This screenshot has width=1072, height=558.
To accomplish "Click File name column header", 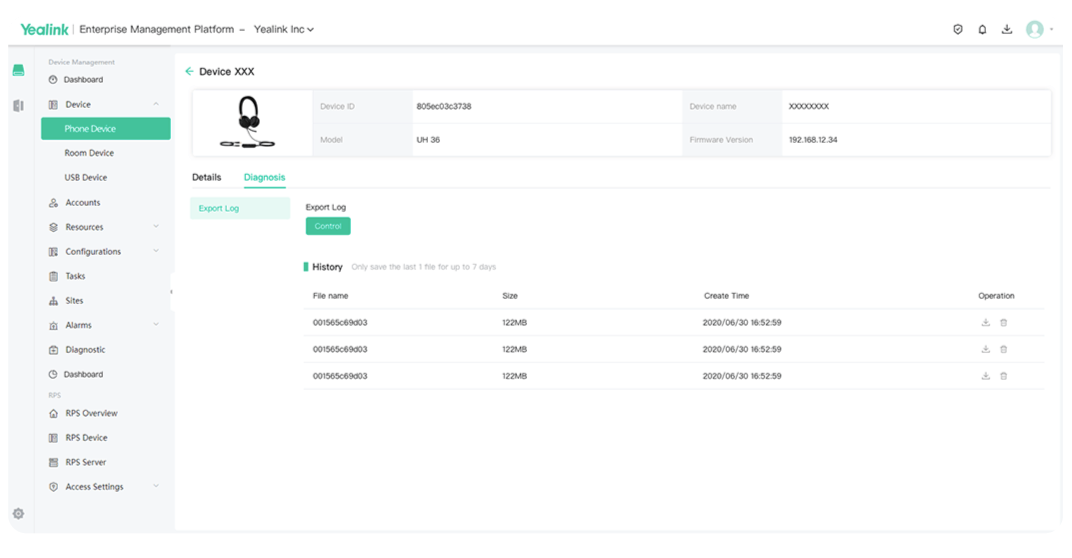I will point(330,296).
